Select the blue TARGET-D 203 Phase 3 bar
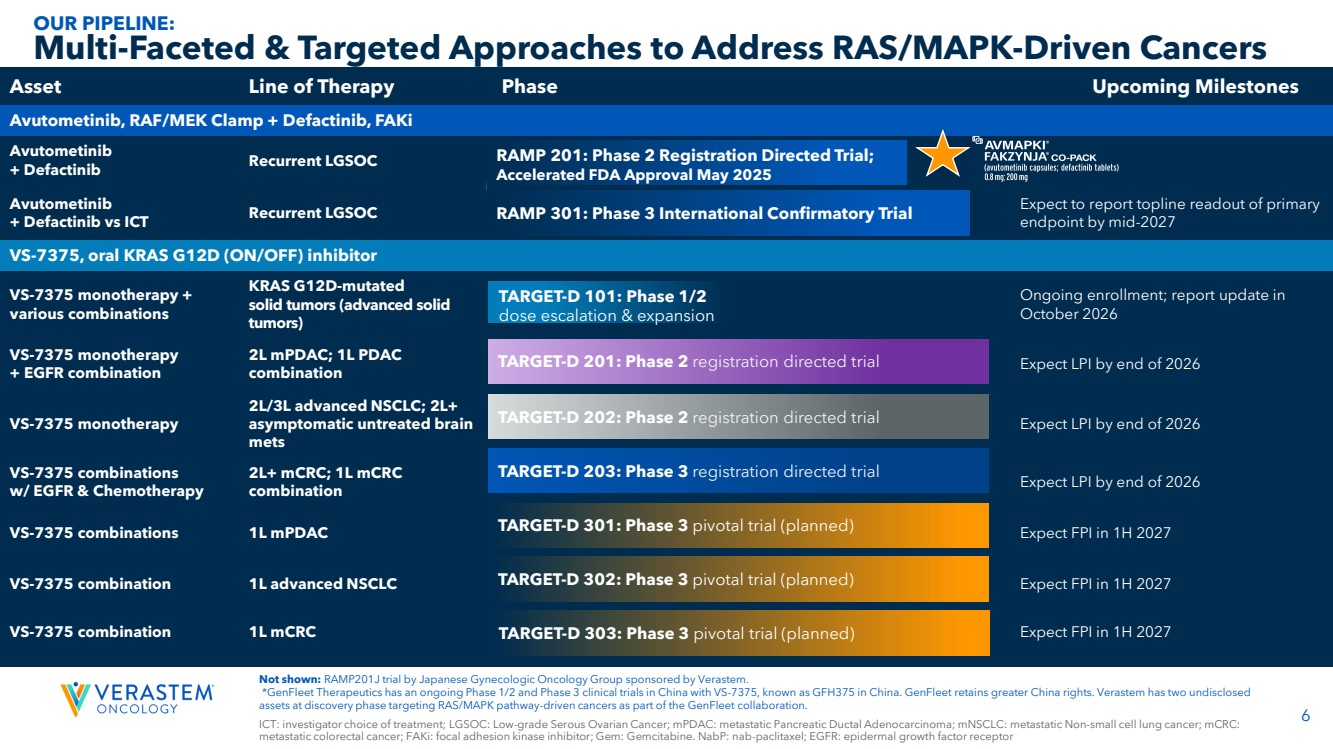This screenshot has height=749, width=1333. 738,471
